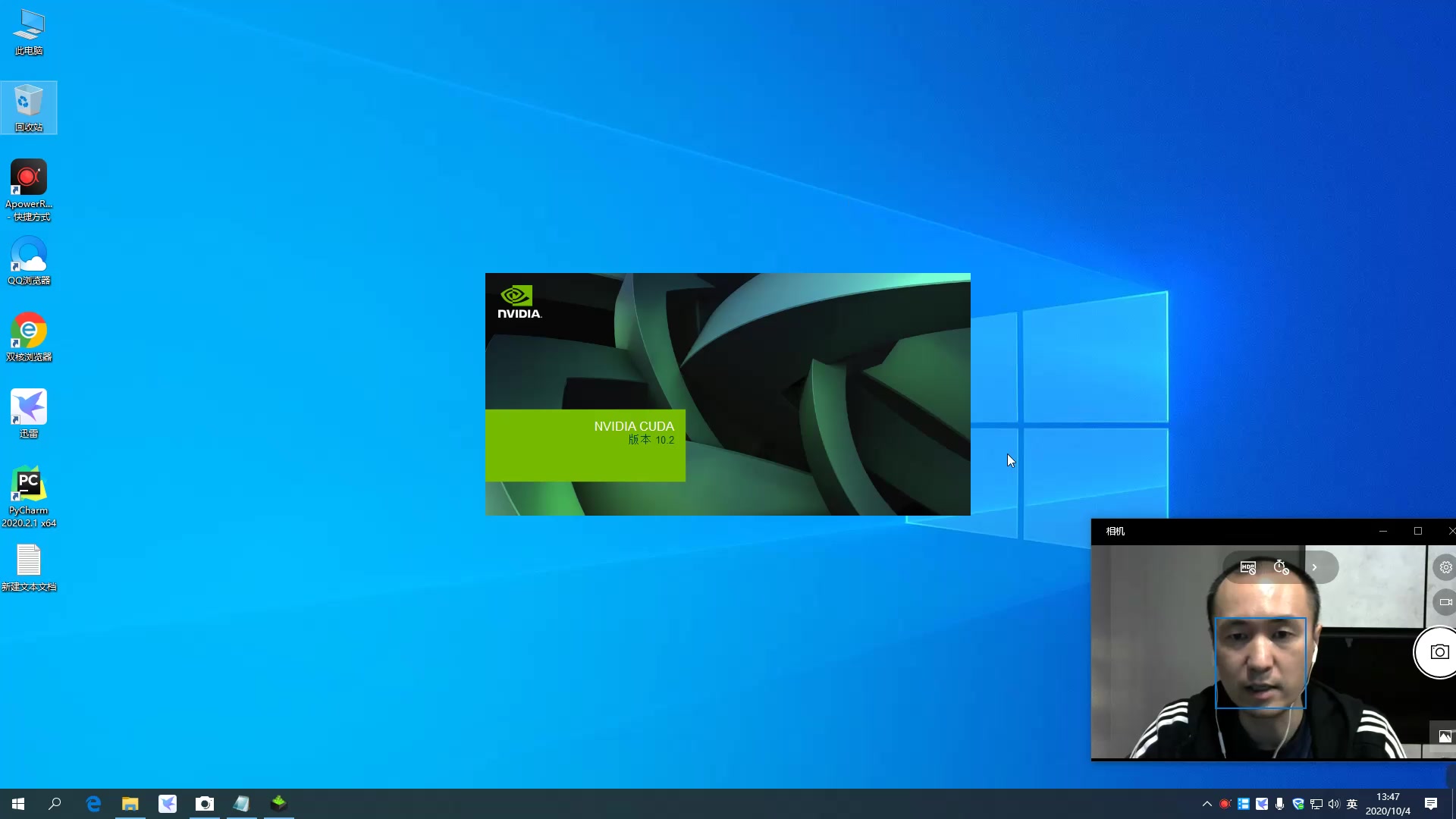The height and width of the screenshot is (819, 1456).
Task: Click the NVIDIA CUDA installer splash screen
Action: (728, 394)
